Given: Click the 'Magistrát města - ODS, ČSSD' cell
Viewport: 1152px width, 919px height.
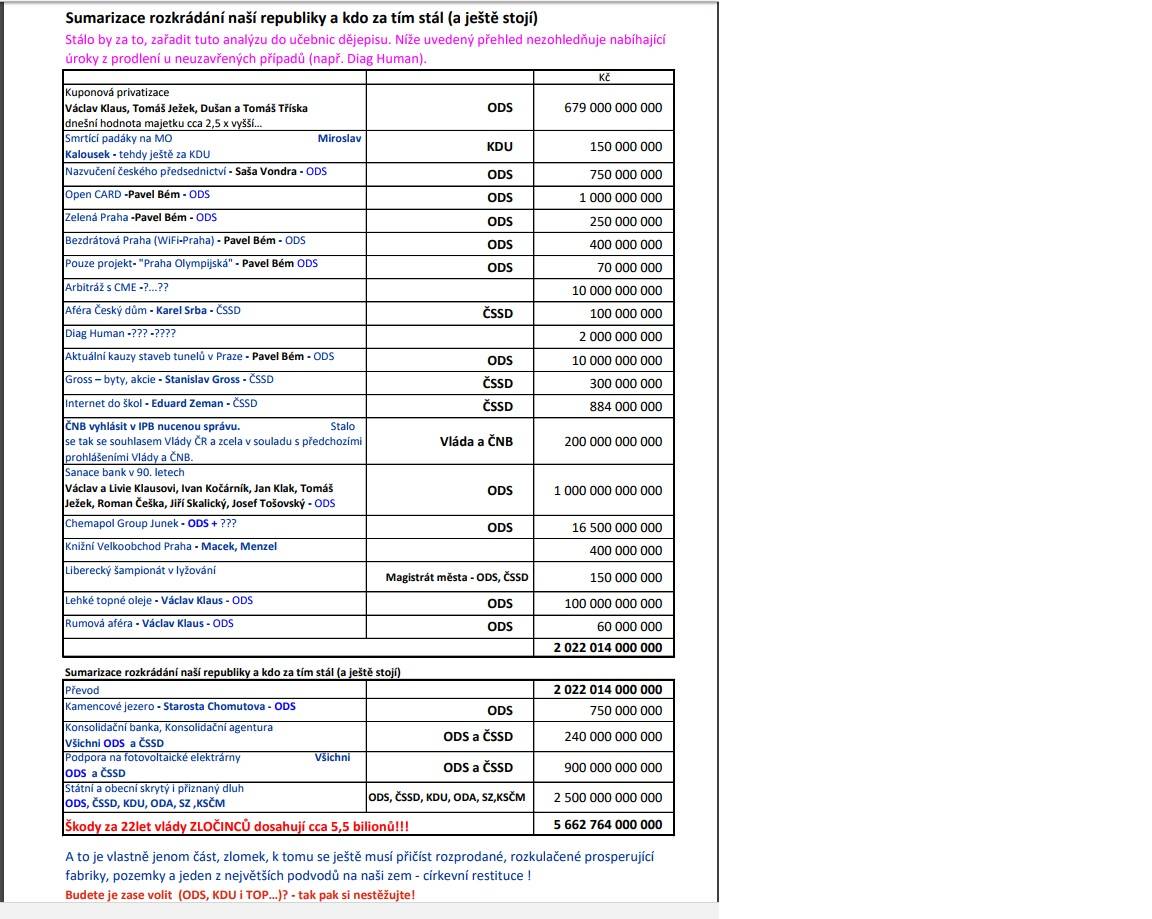Looking at the screenshot, I should [457, 577].
